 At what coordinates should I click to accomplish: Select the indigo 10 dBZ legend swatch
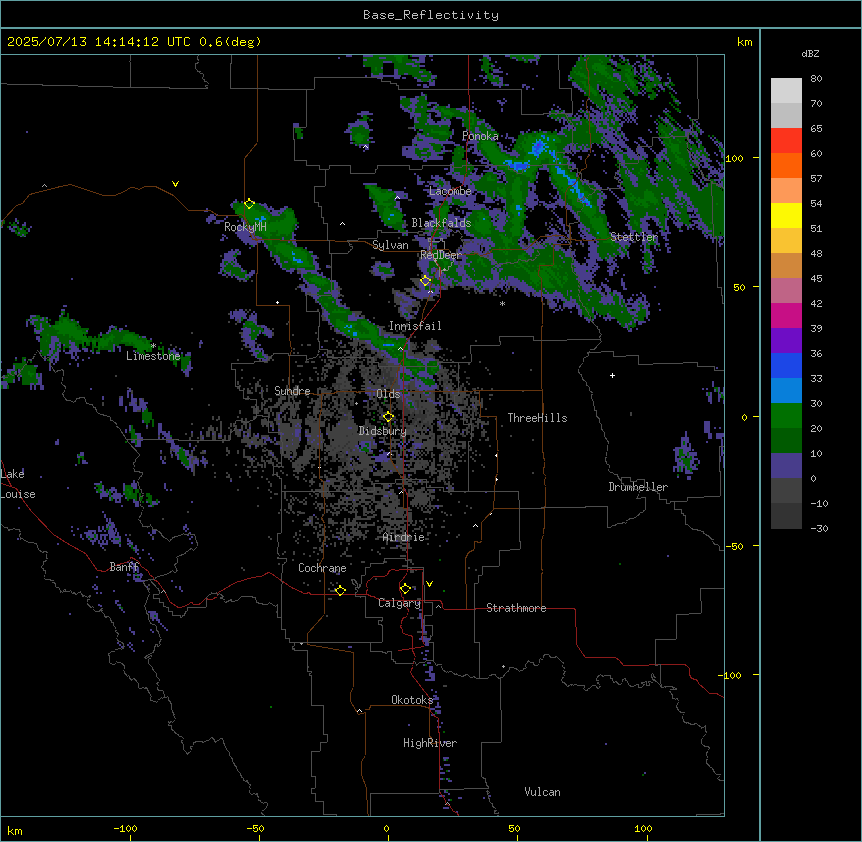[x=786, y=466]
